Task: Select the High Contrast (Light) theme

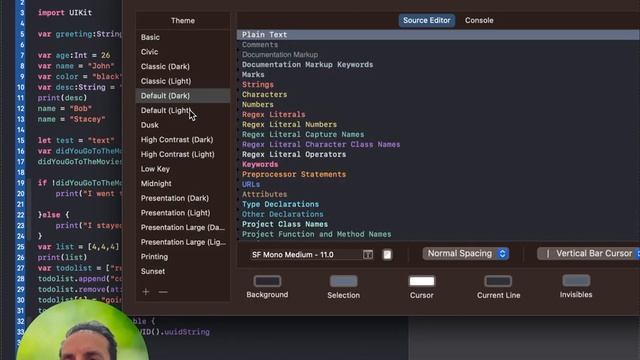Action: click(x=183, y=155)
